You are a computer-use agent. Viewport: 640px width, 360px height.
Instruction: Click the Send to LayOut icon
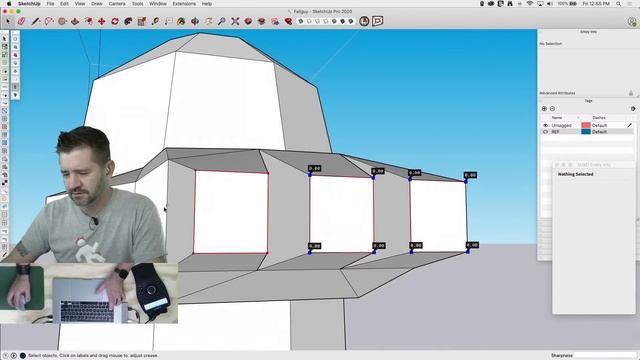[275, 21]
